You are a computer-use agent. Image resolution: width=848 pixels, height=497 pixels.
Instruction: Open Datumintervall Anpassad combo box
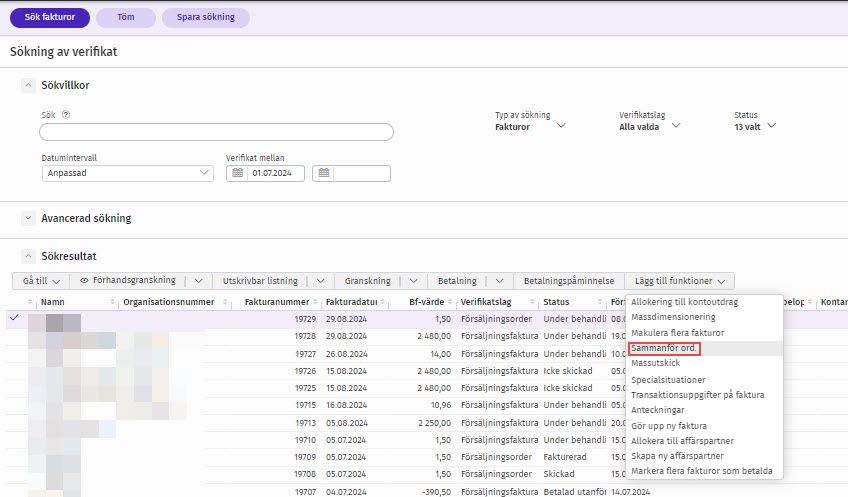(128, 173)
